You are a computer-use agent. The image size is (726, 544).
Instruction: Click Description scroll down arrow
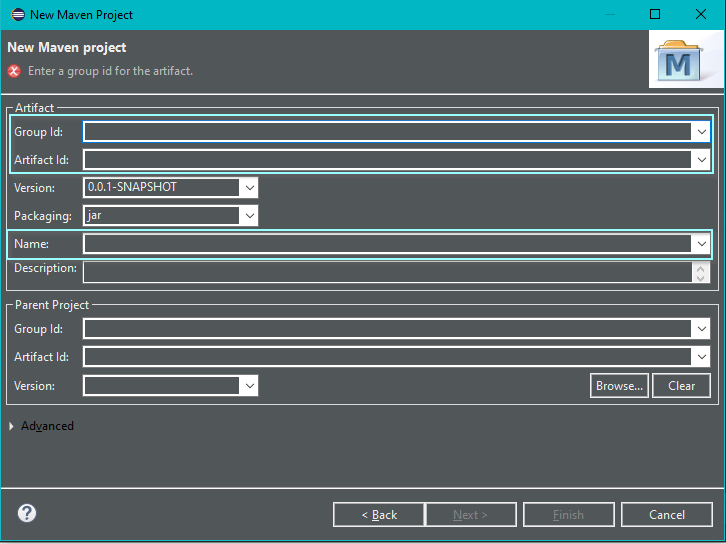701,278
